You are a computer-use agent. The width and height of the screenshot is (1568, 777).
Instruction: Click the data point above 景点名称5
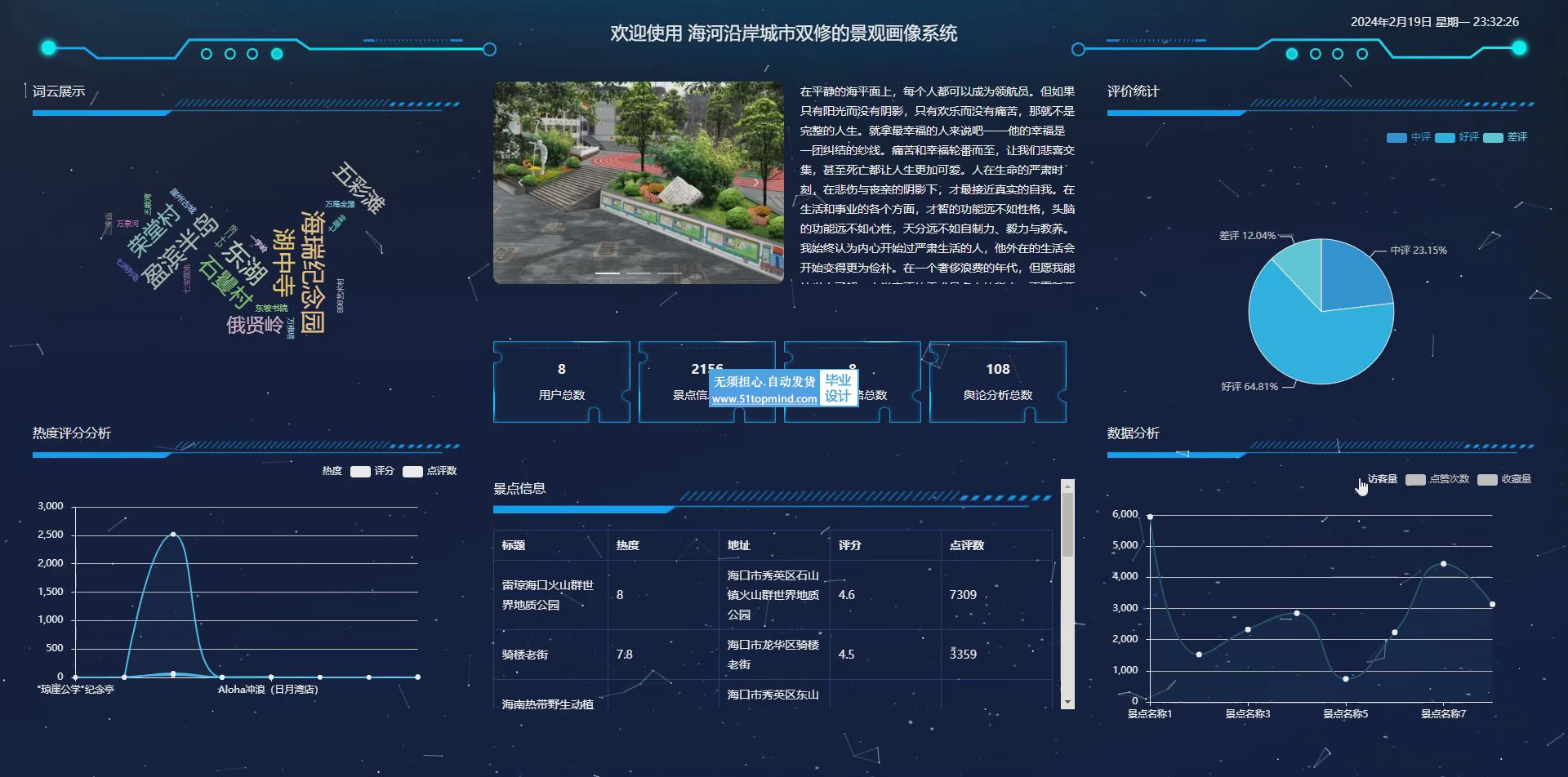[1346, 679]
